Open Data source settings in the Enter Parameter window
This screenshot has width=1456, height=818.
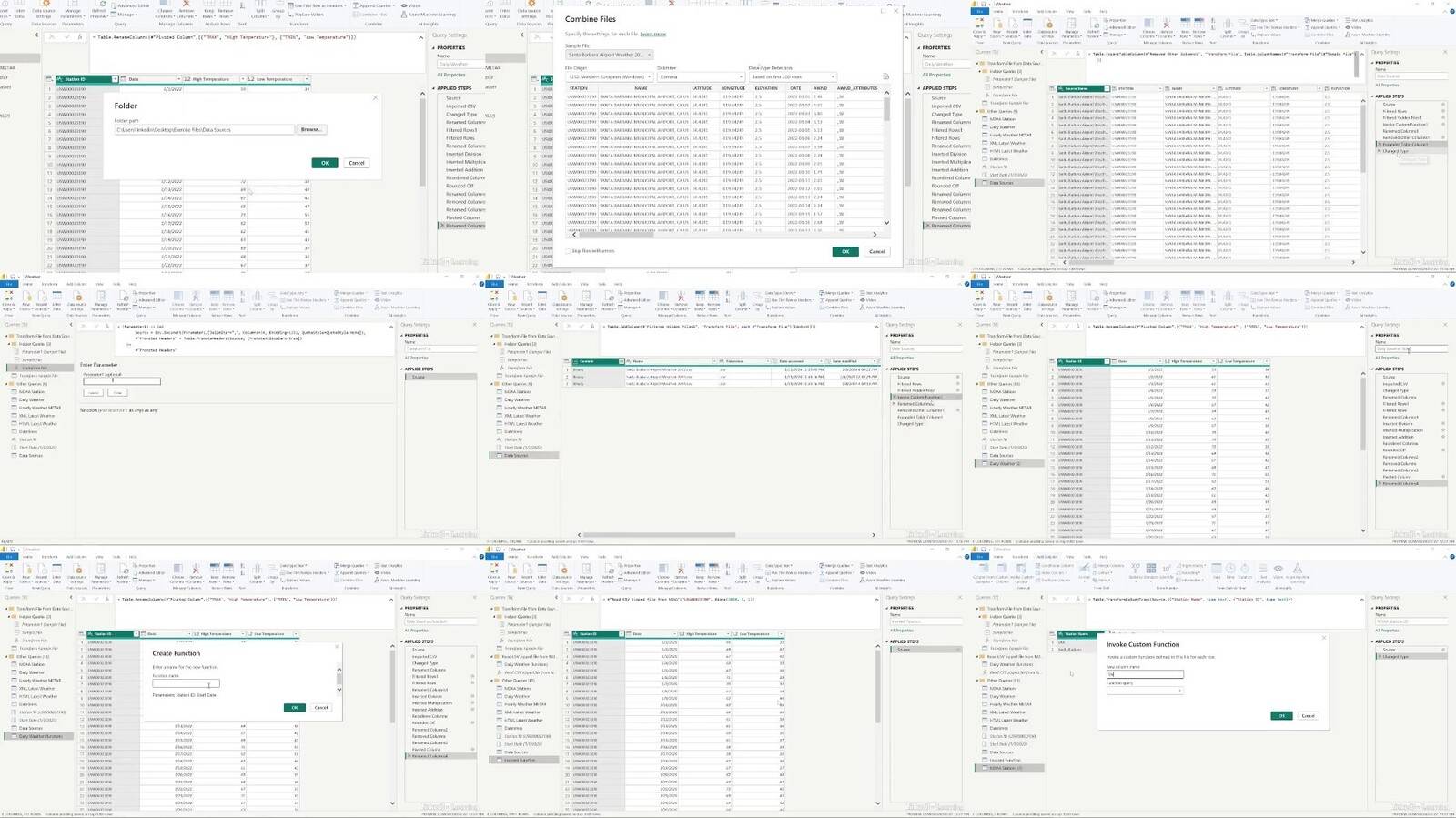point(77,300)
